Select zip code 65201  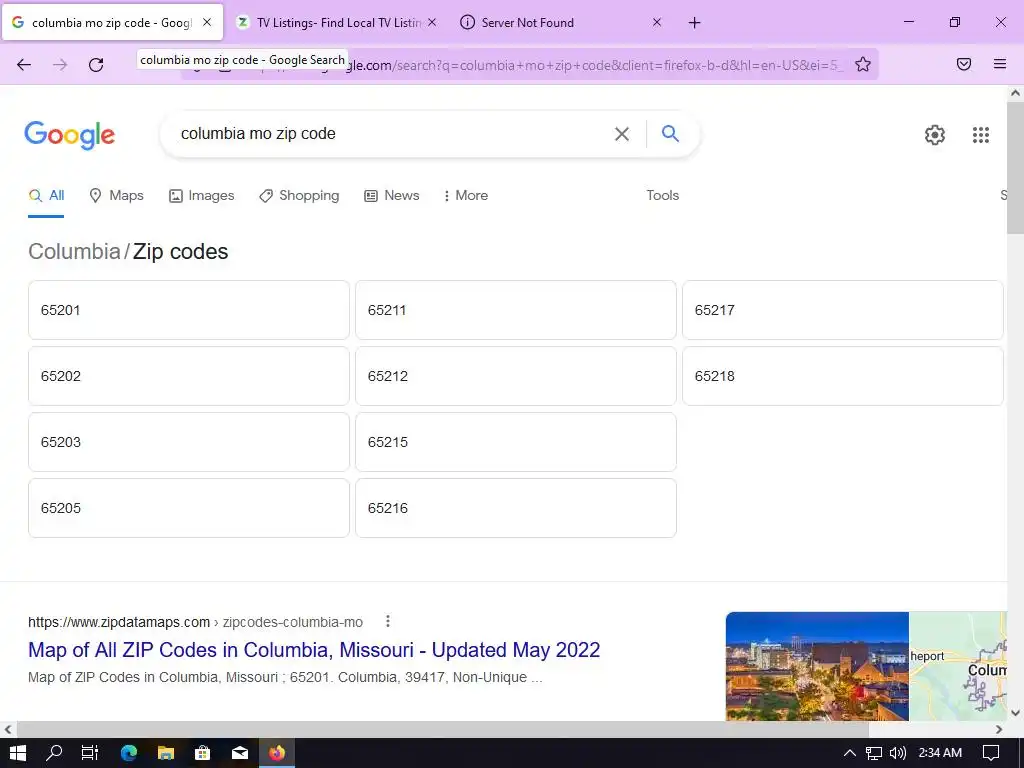coord(189,310)
